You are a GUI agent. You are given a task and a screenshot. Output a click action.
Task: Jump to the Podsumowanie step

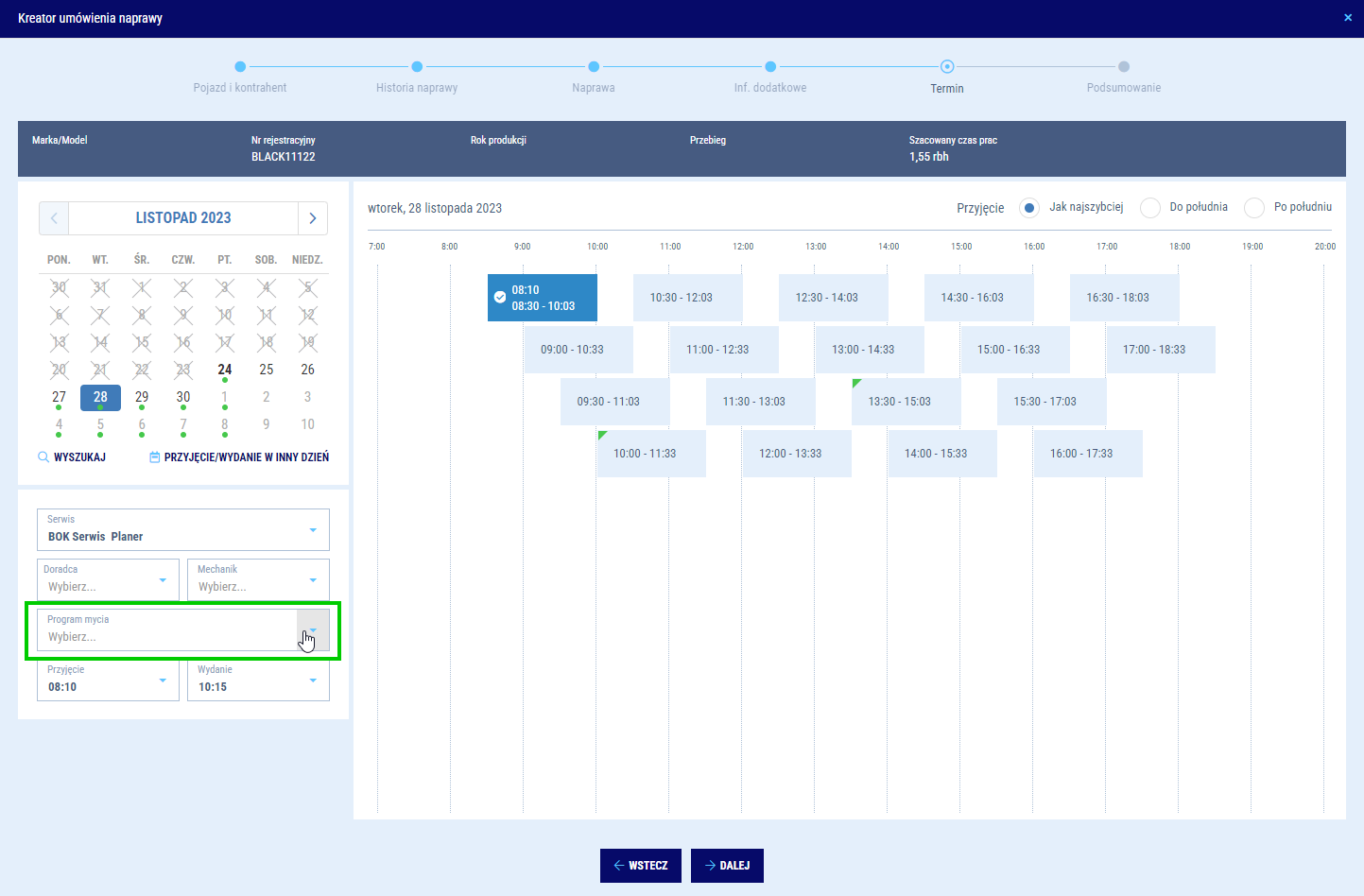point(1124,67)
